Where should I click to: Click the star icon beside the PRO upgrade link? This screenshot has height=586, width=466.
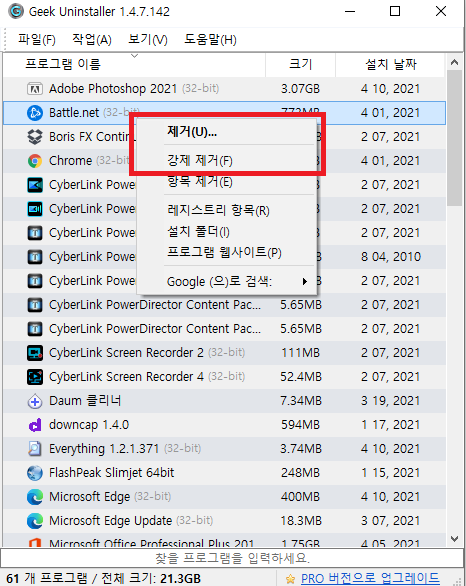[x=290, y=579]
